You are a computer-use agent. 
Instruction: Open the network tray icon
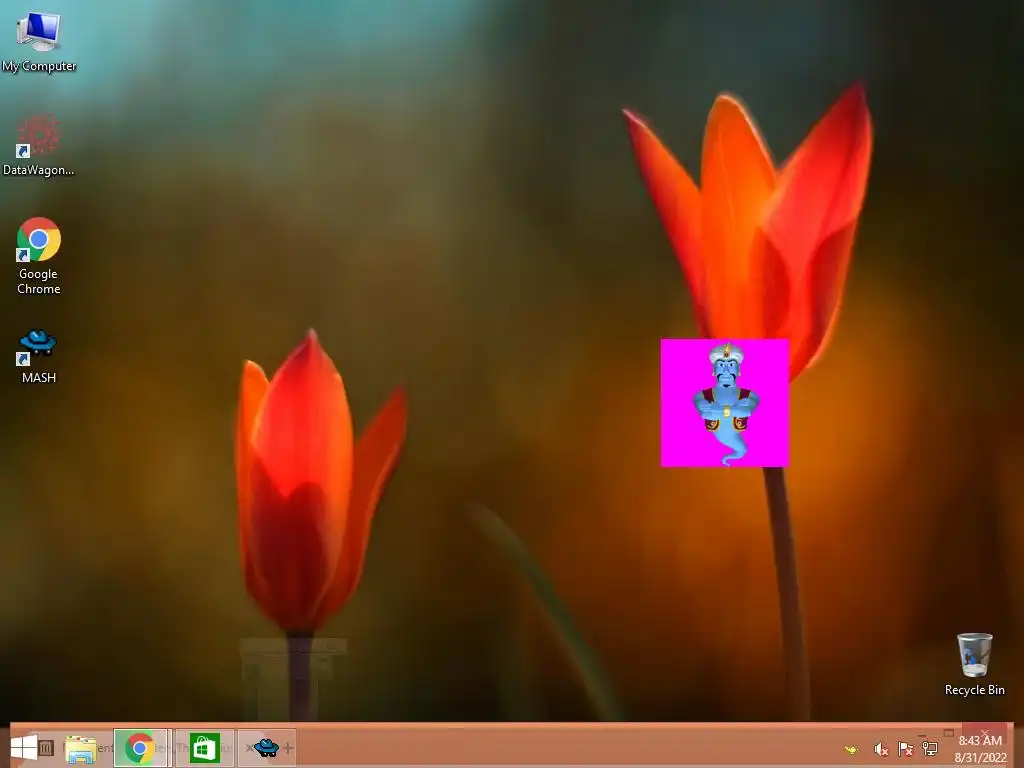pyautogui.click(x=930, y=750)
